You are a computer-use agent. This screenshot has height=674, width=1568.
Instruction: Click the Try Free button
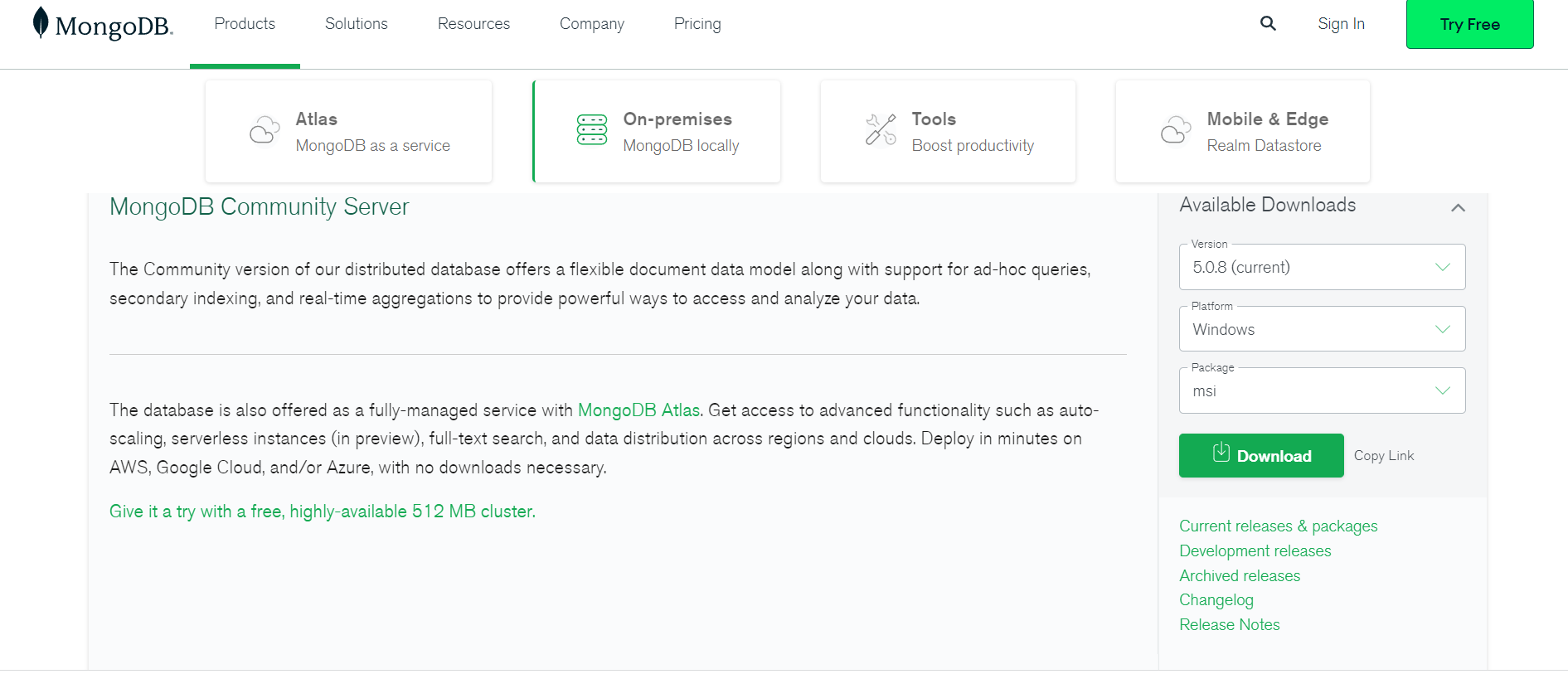click(x=1469, y=24)
